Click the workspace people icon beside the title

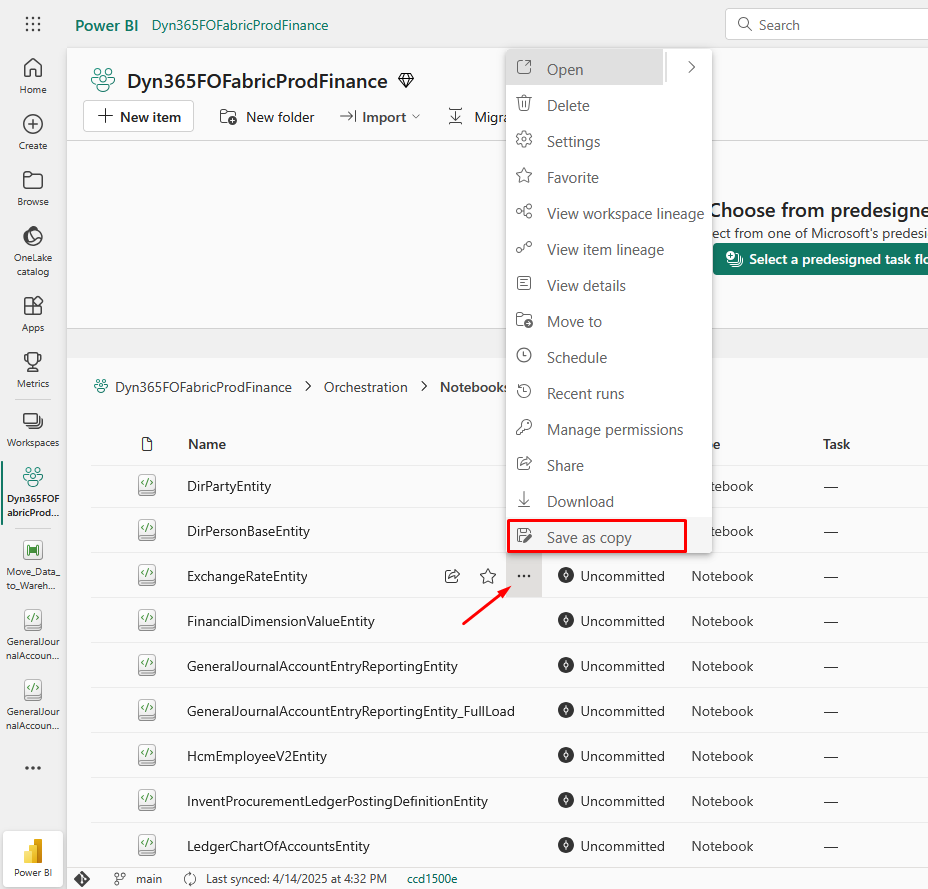pyautogui.click(x=103, y=80)
